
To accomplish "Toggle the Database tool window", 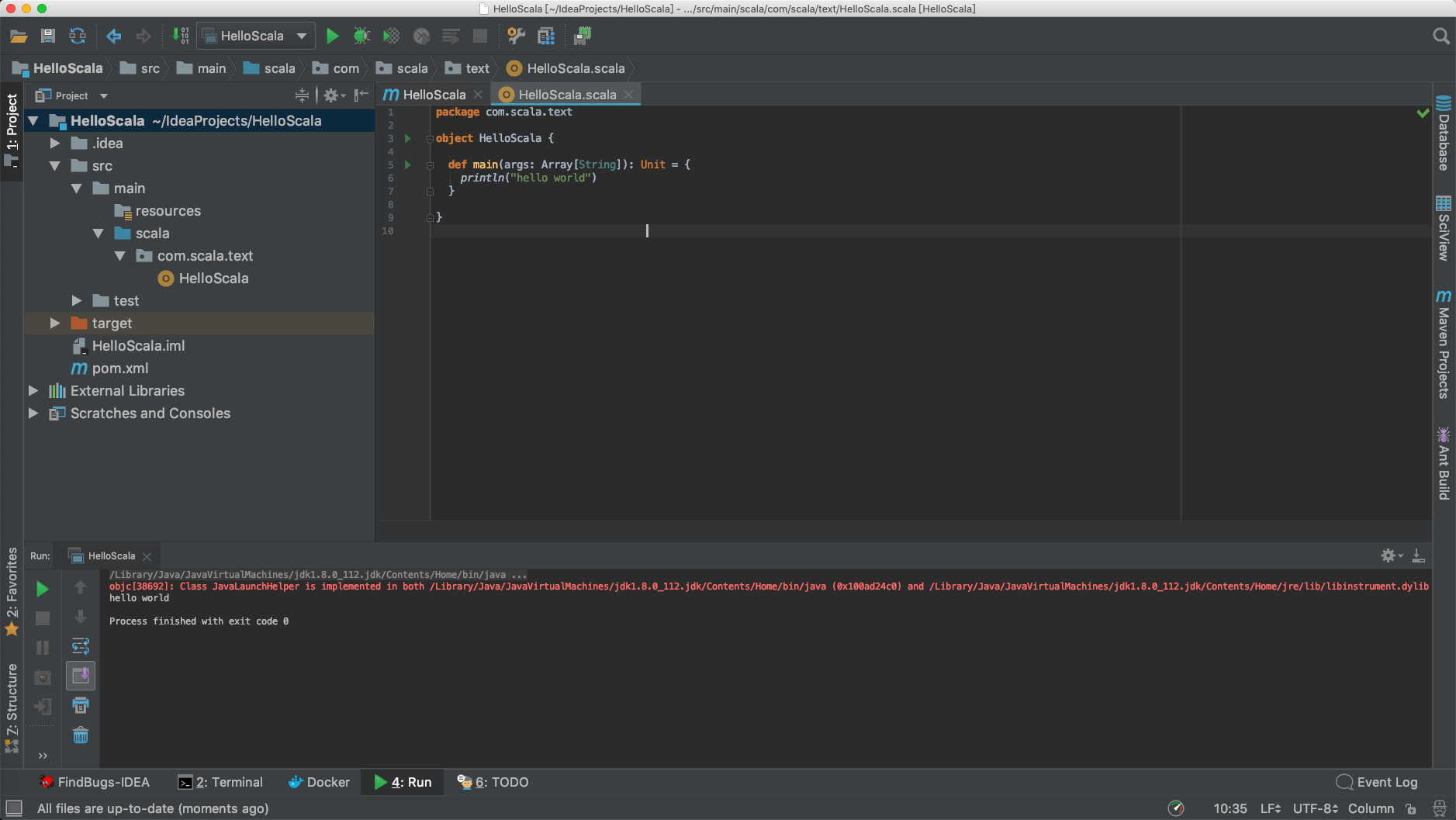I will [x=1444, y=133].
